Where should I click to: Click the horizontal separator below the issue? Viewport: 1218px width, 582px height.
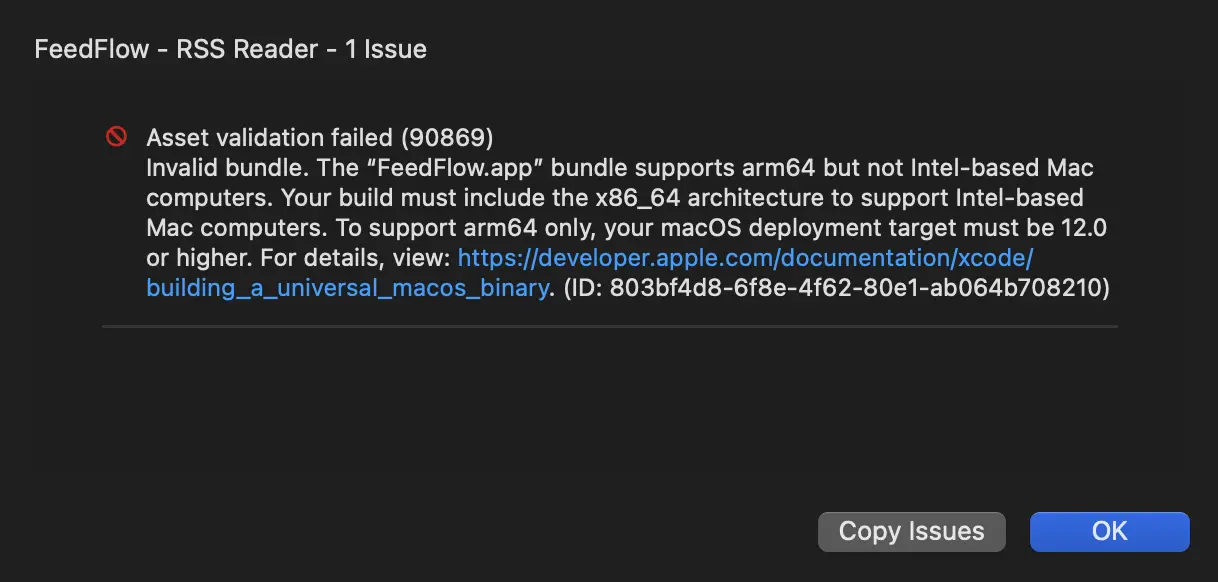[x=609, y=326]
